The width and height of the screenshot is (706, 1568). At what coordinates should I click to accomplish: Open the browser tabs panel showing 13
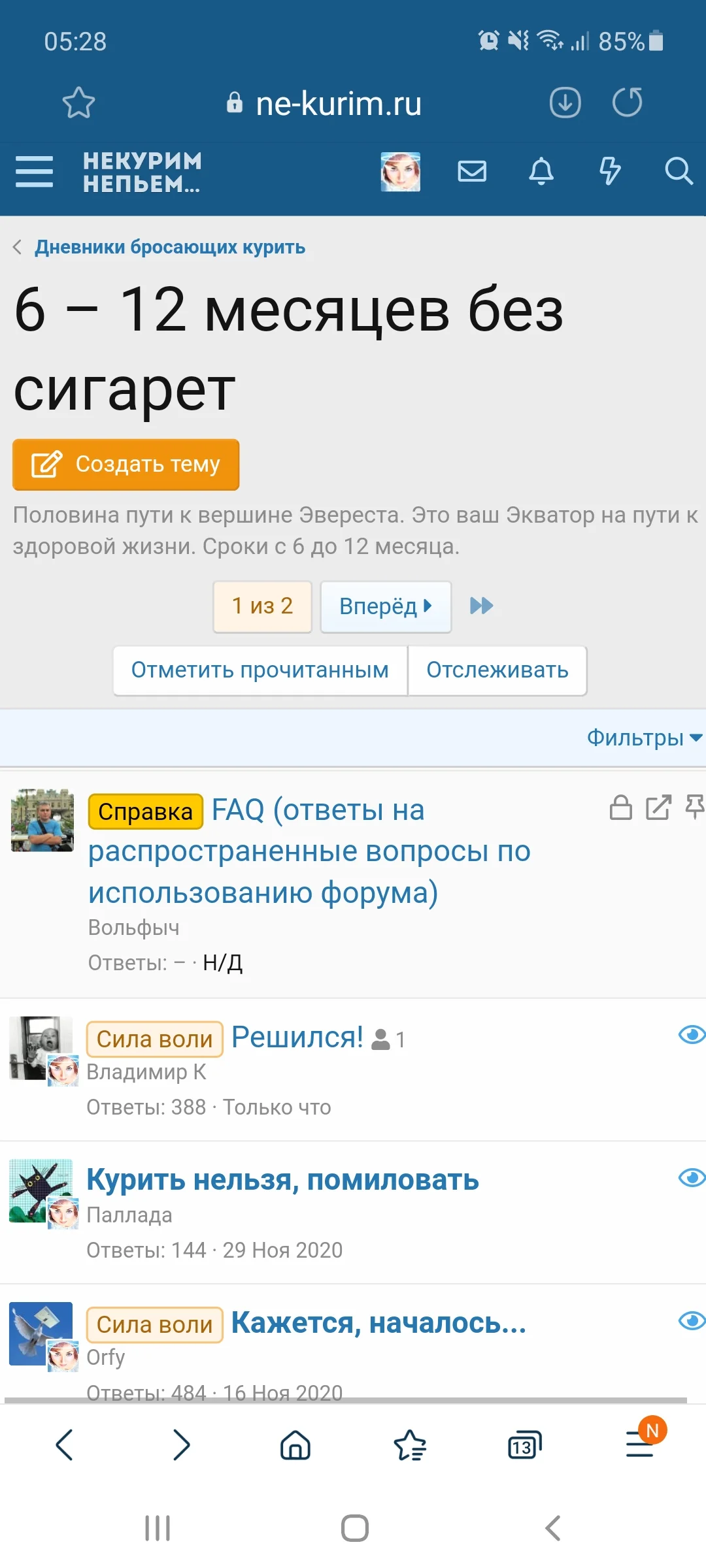coord(525,1445)
